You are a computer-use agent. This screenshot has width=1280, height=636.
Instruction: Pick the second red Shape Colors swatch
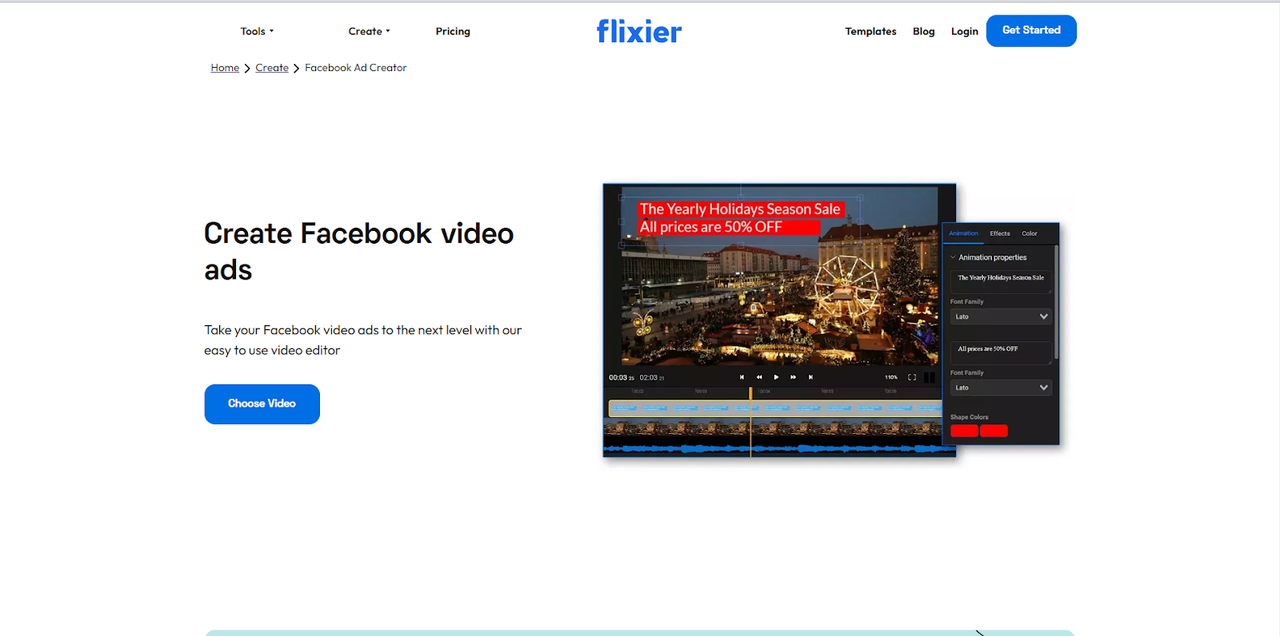tap(994, 430)
